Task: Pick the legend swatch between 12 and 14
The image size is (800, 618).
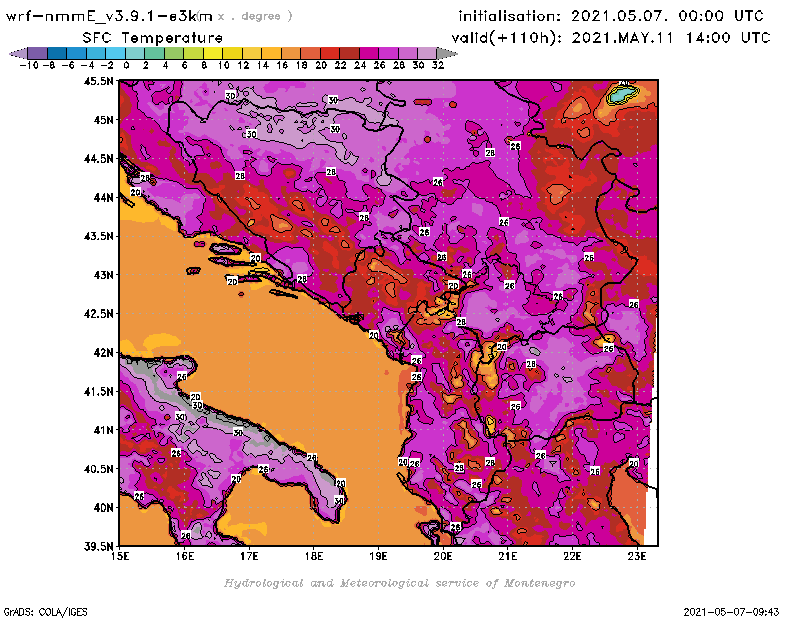Action: (252, 53)
